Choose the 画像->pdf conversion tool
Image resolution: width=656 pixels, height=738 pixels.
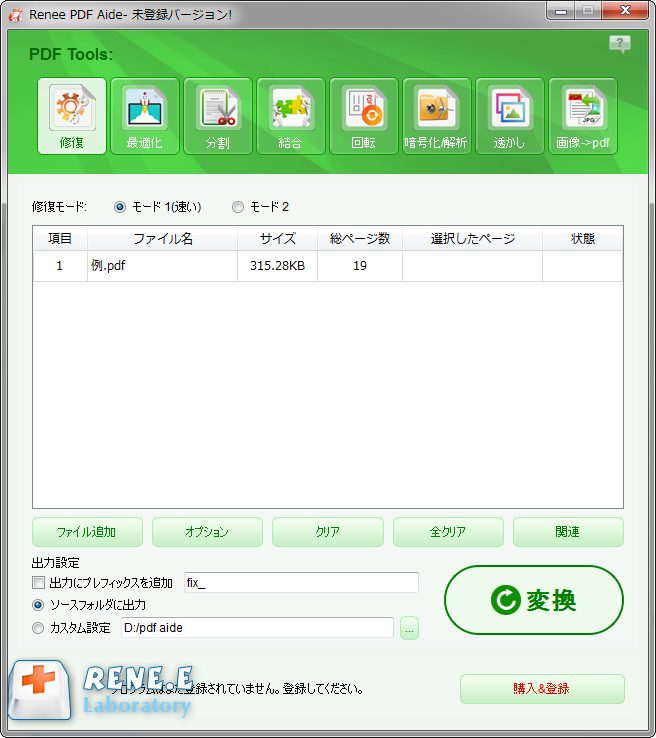pyautogui.click(x=583, y=116)
